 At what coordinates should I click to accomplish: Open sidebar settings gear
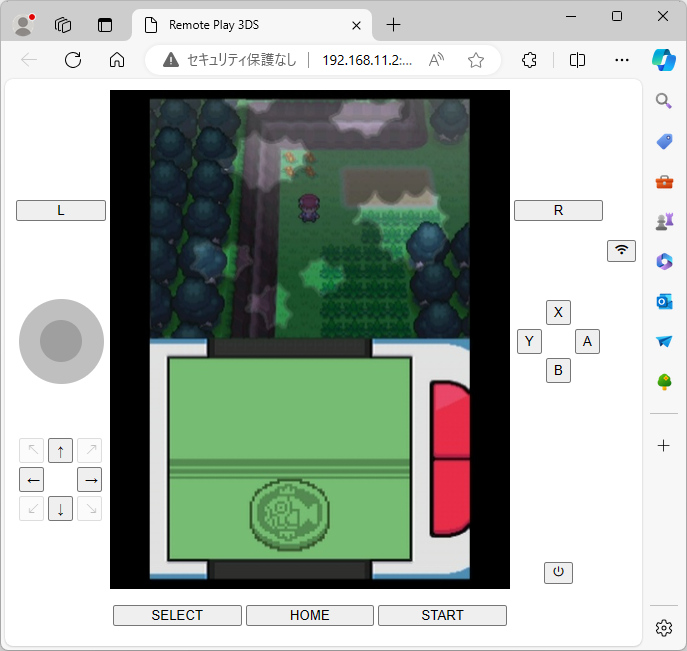coord(664,628)
